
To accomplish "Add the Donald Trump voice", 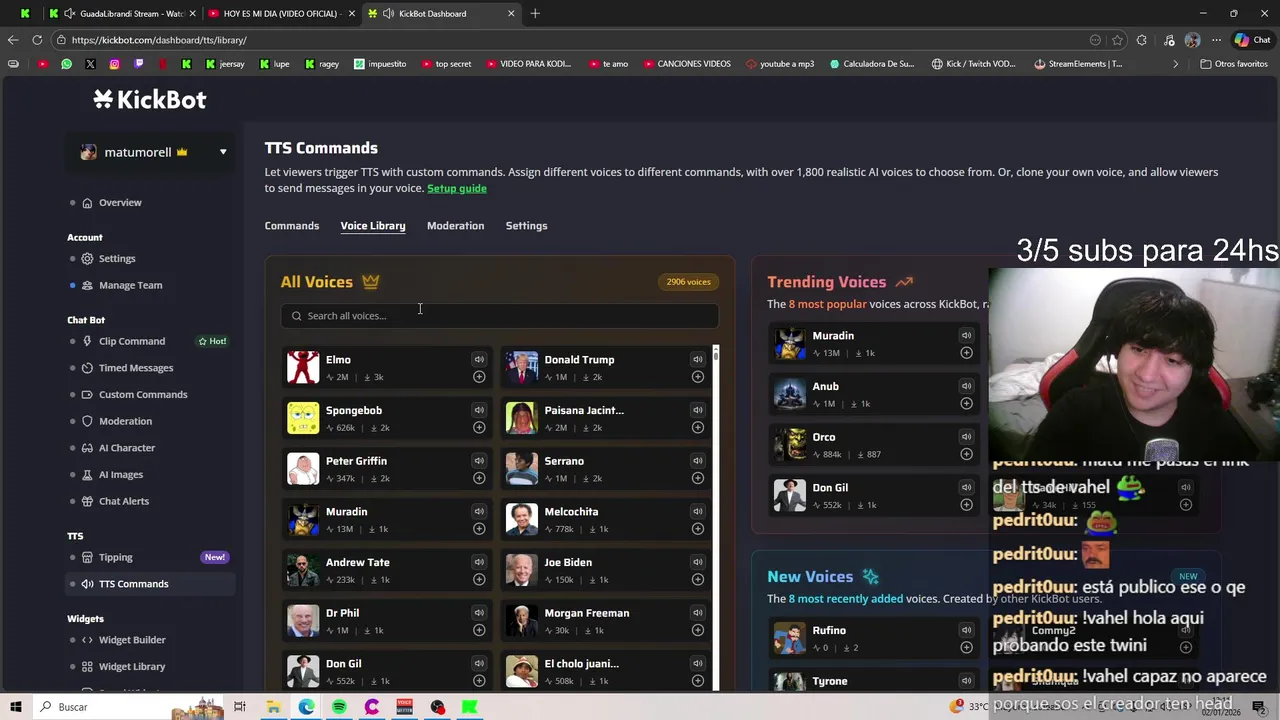I will (x=697, y=377).
